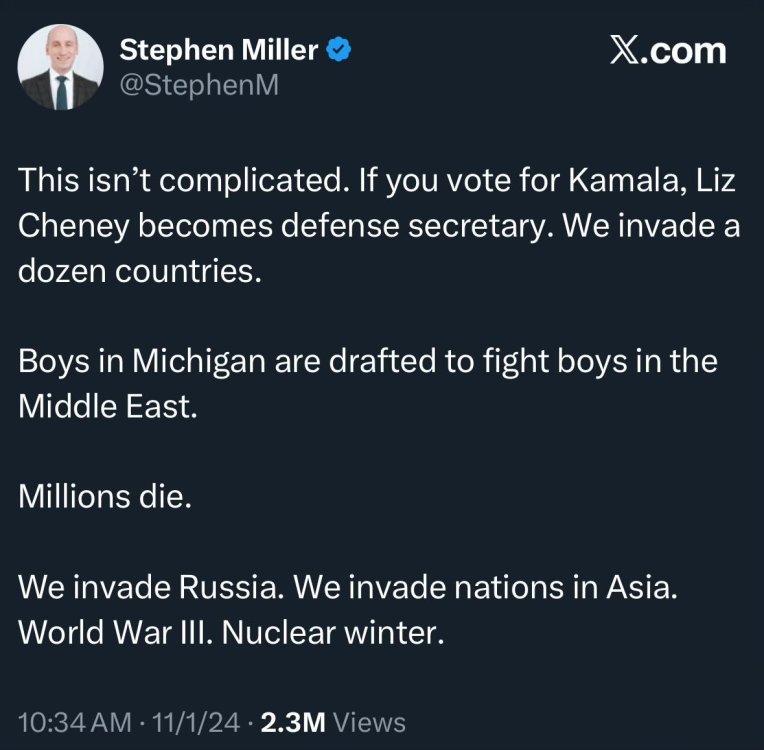Click the ".com" text beside the X logo

pos(684,51)
